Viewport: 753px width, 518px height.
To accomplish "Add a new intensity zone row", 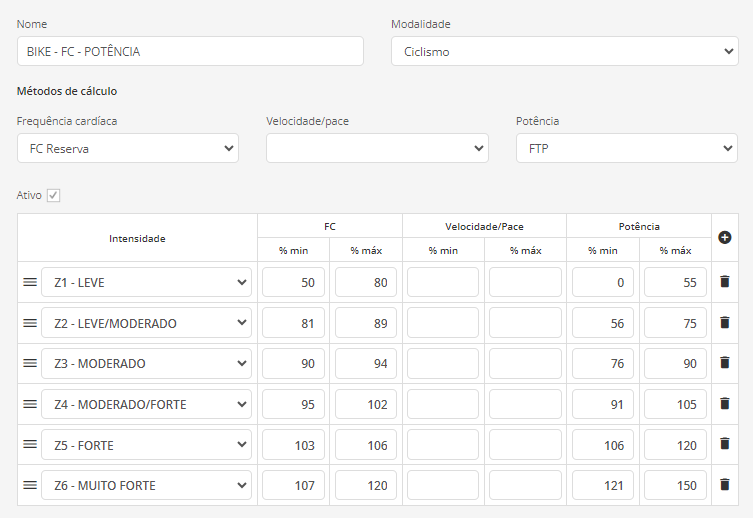I will pyautogui.click(x=725, y=238).
